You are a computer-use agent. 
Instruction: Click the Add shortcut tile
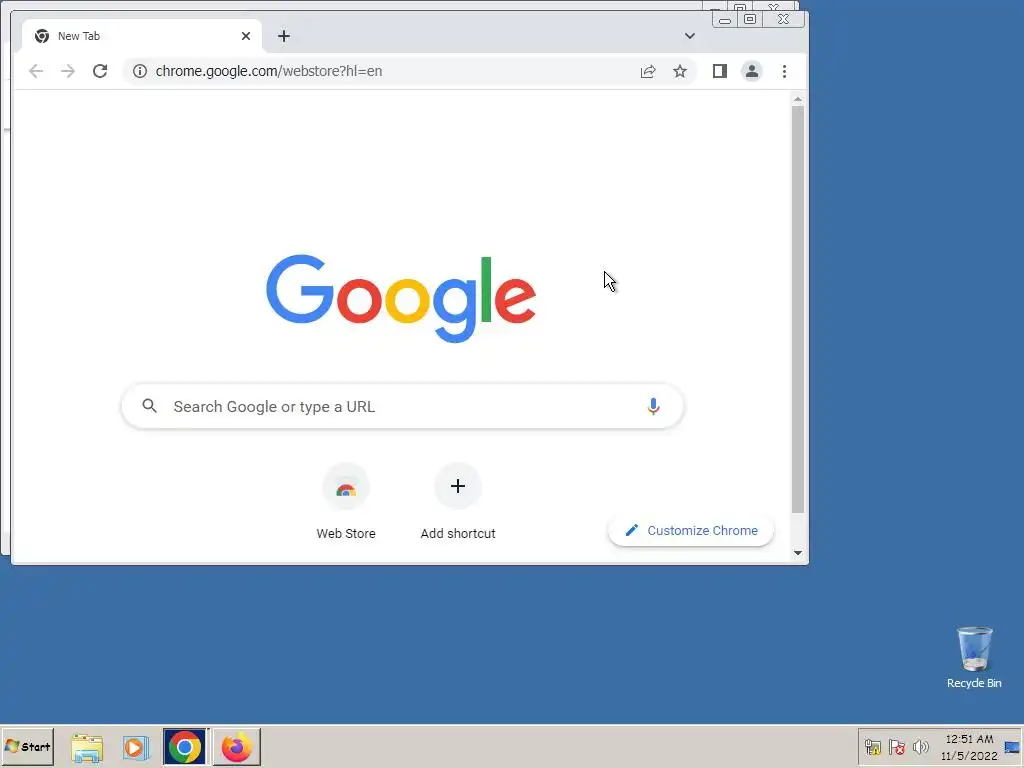pos(458,502)
